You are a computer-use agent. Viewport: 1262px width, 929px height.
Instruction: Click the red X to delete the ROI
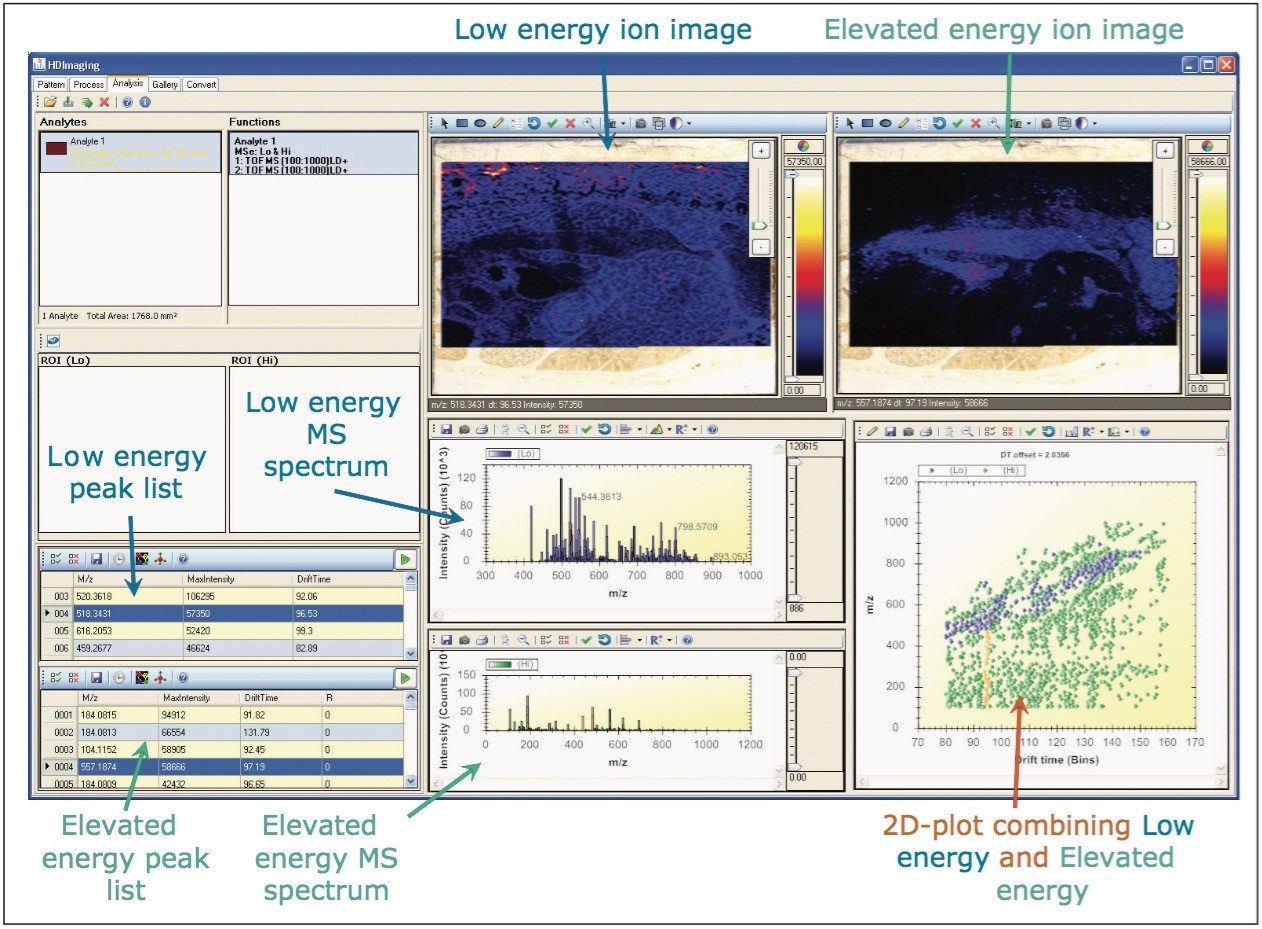point(570,123)
